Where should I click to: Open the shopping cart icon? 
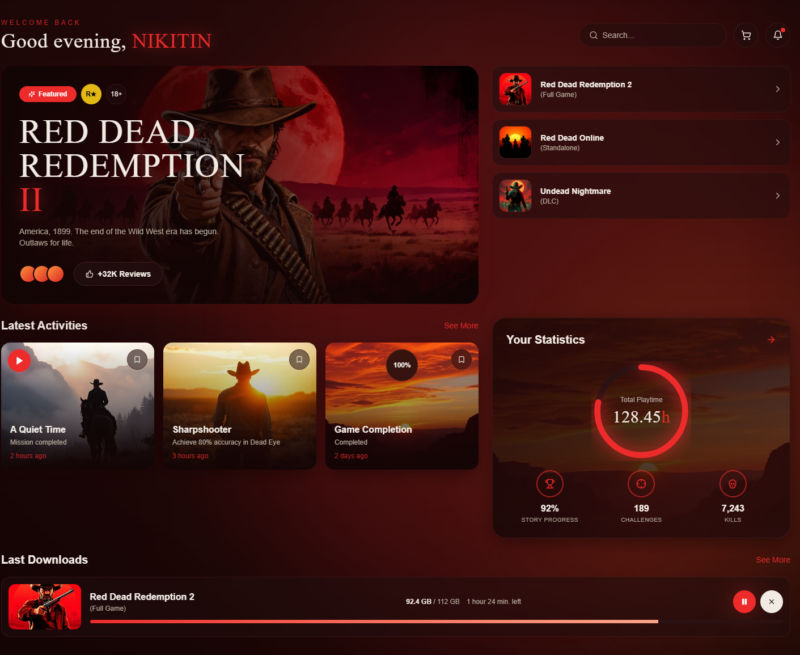point(746,35)
